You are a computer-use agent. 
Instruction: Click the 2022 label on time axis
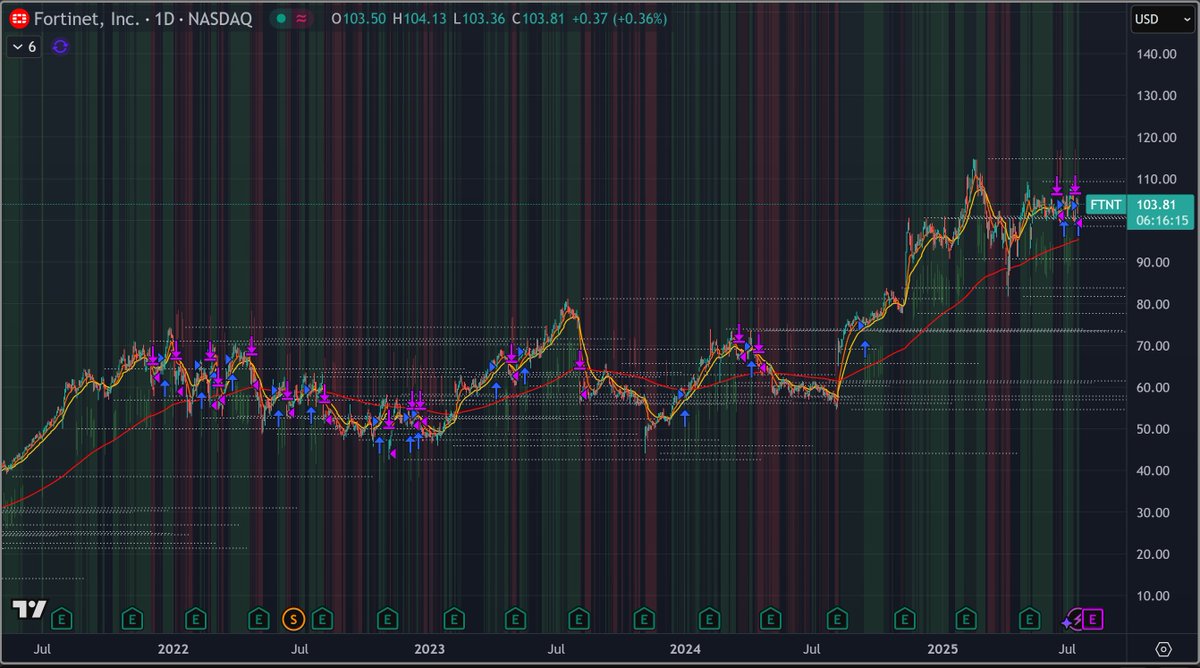point(173,648)
